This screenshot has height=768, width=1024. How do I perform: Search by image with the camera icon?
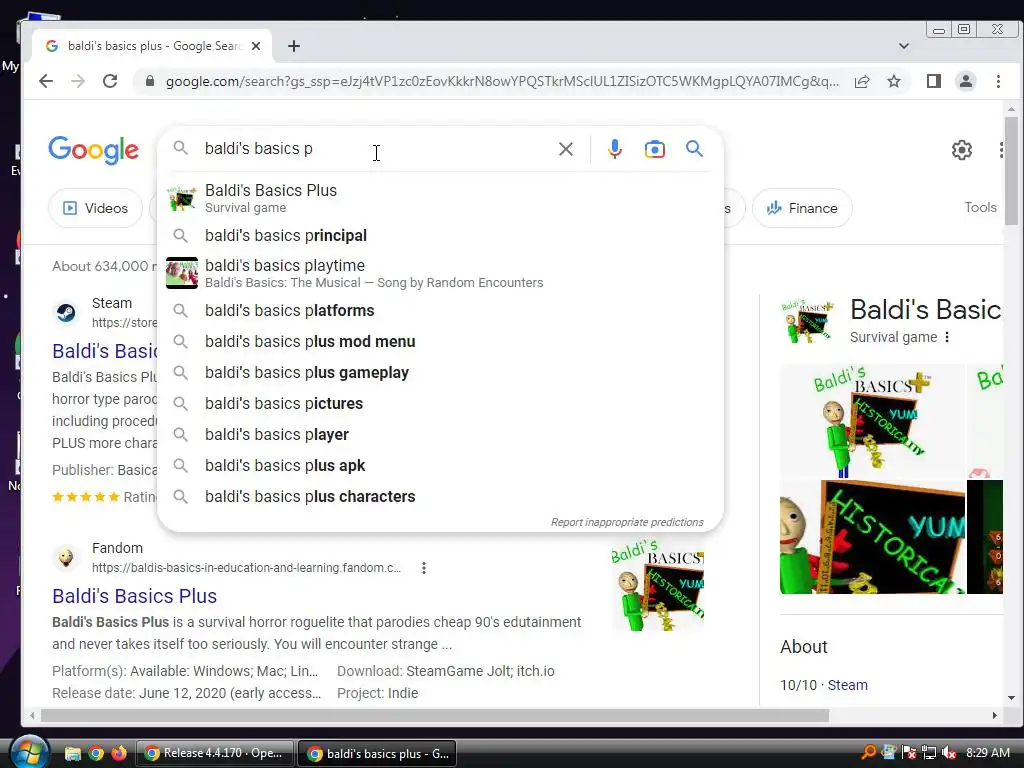pos(654,149)
